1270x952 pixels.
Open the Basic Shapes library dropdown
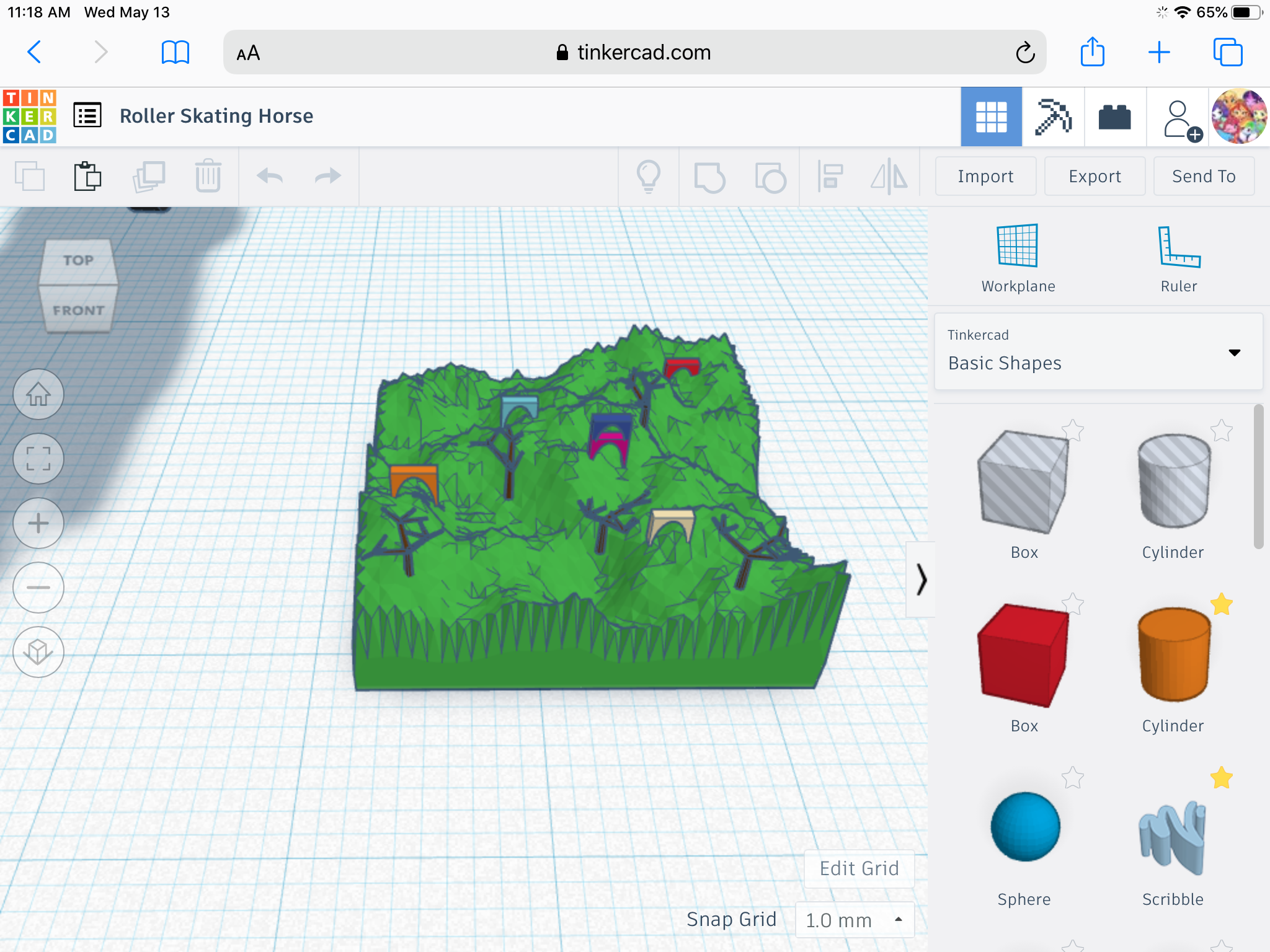click(x=1098, y=351)
